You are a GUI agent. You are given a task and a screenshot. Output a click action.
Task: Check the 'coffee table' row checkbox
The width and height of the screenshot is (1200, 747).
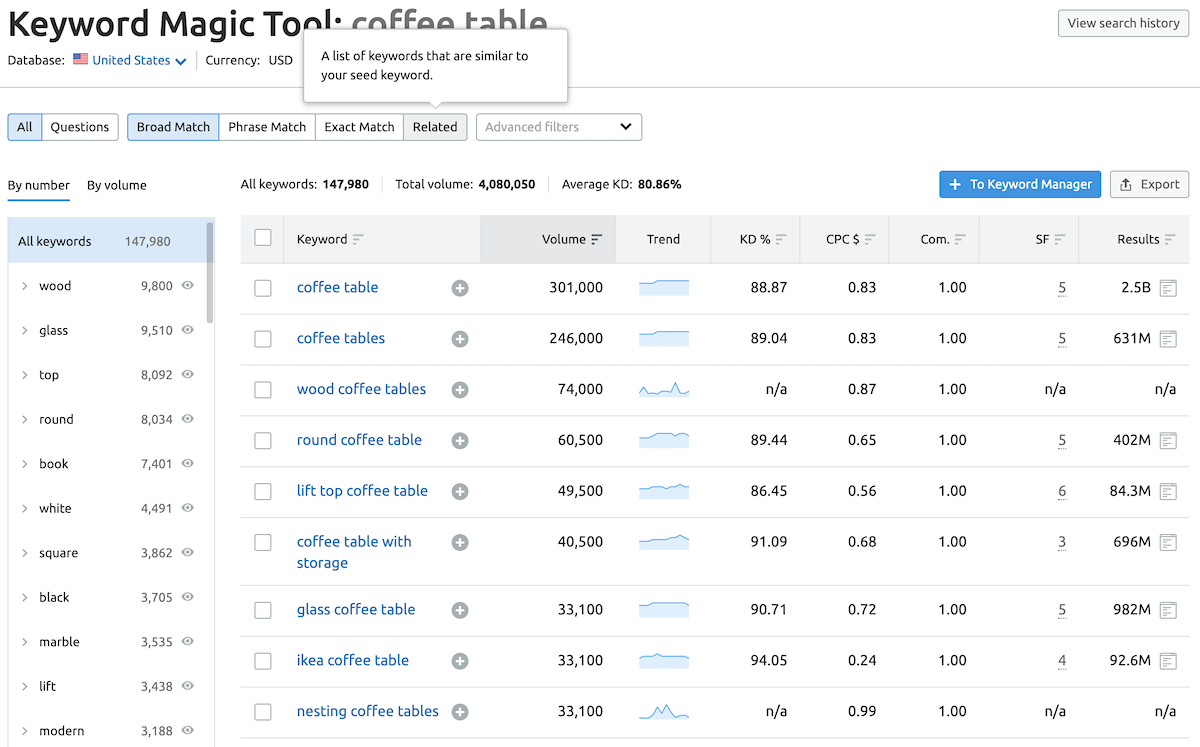[263, 288]
